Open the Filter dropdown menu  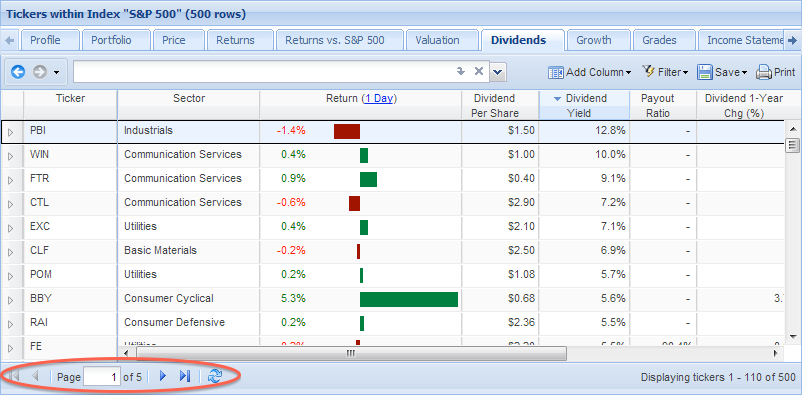click(x=665, y=72)
